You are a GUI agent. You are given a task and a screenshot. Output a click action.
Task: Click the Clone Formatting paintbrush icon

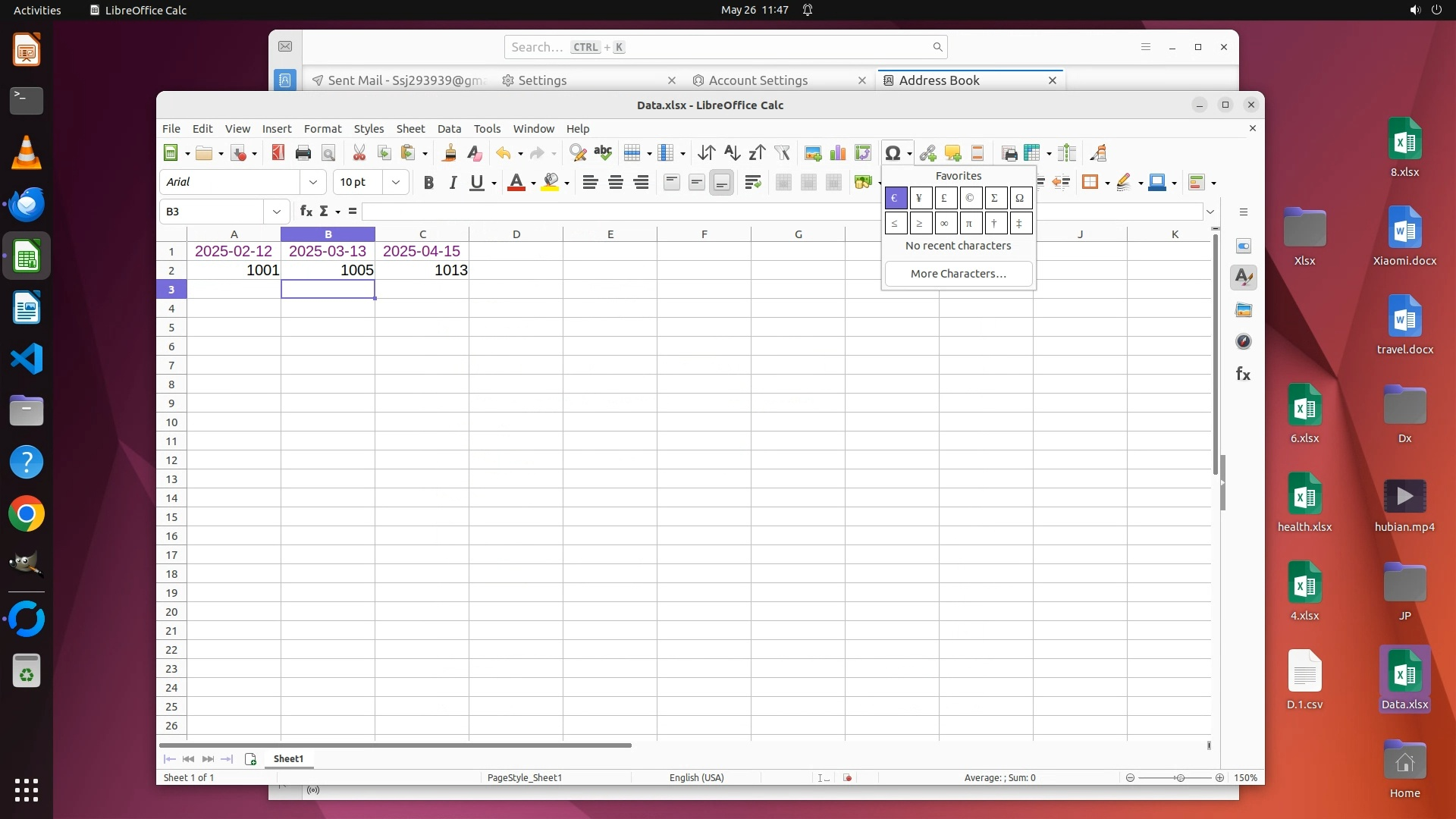pyautogui.click(x=449, y=153)
